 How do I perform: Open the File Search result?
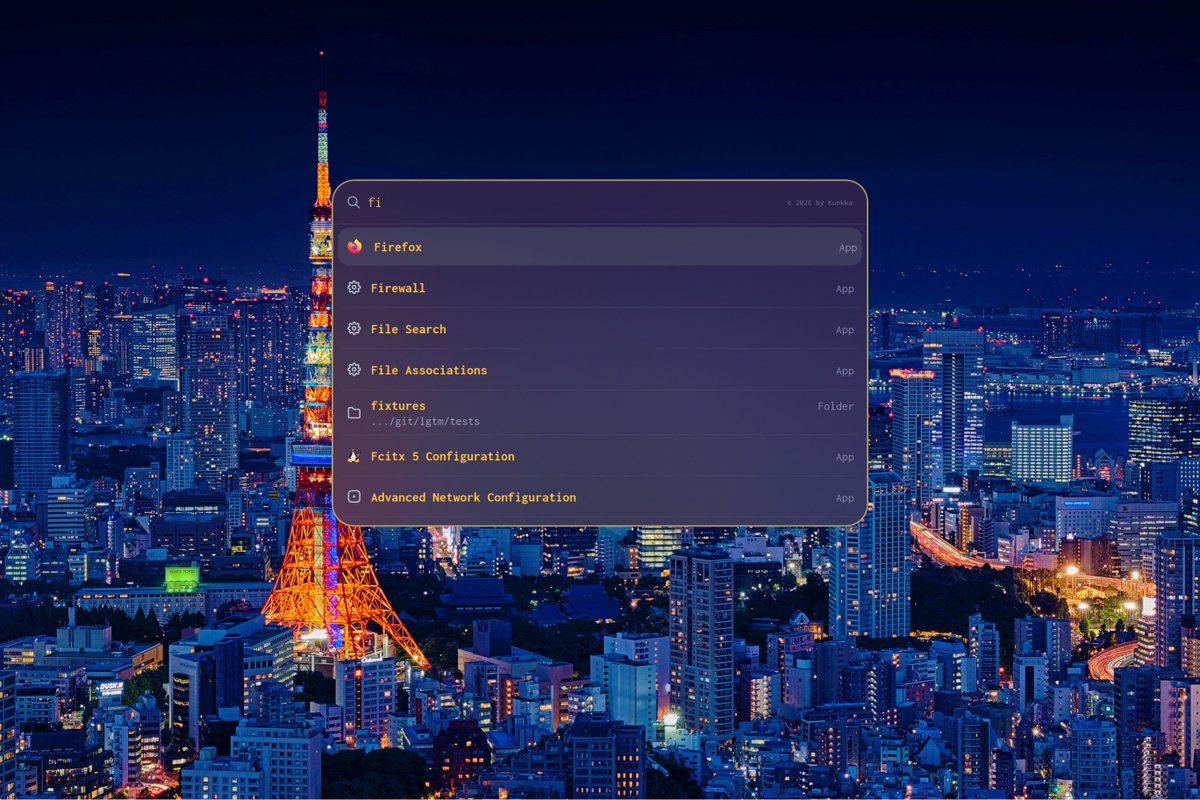[x=600, y=329]
